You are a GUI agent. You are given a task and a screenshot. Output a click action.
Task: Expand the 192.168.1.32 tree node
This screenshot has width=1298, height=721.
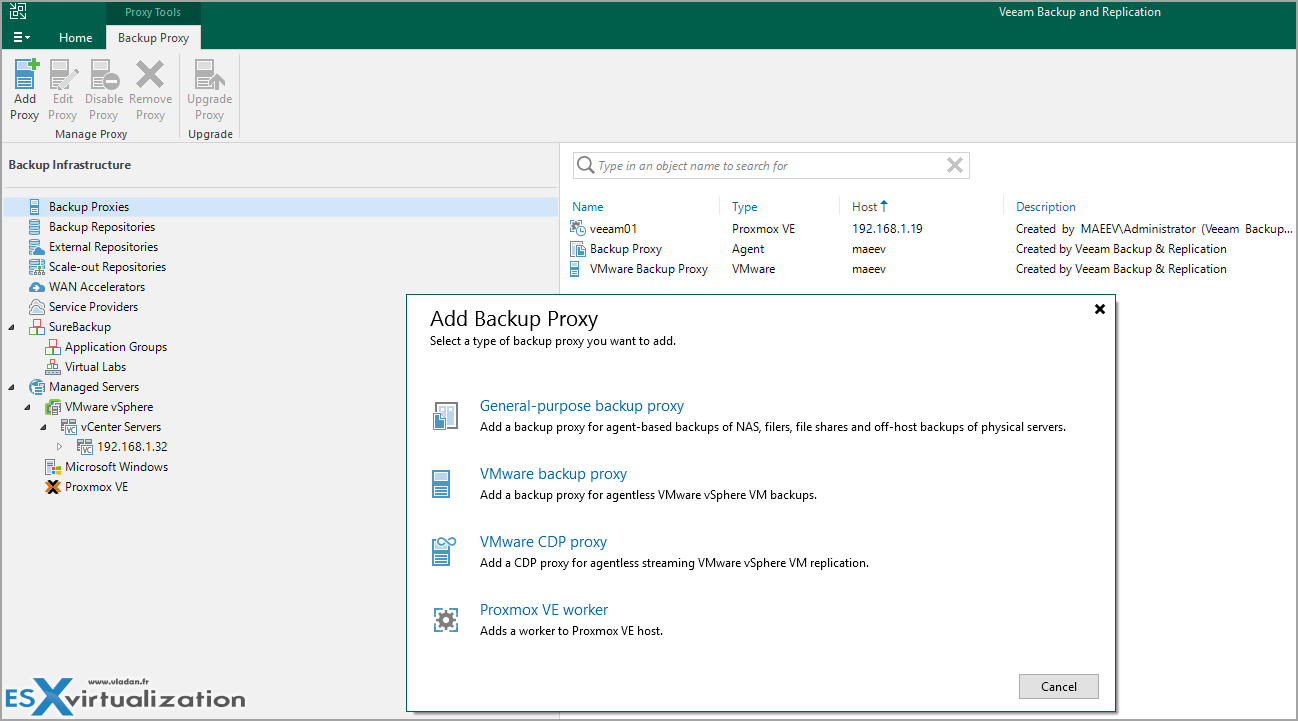(60, 447)
